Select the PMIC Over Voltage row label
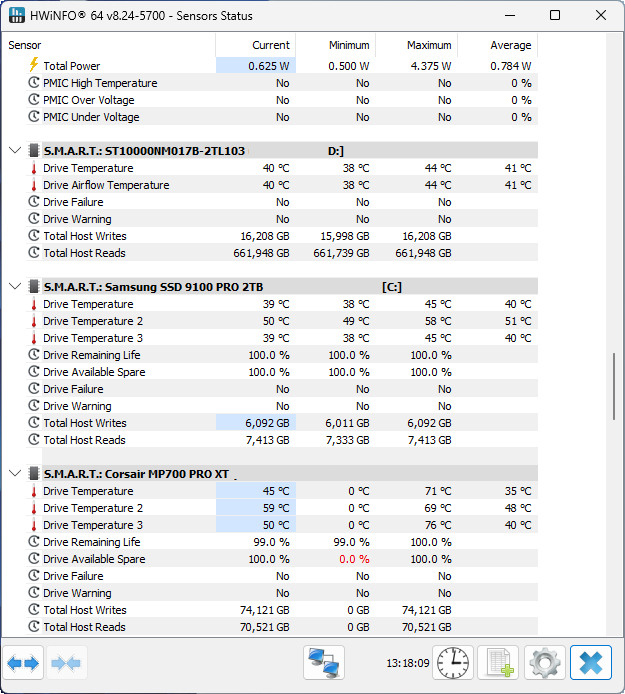Screen dimensions: 625x694 coord(89,100)
